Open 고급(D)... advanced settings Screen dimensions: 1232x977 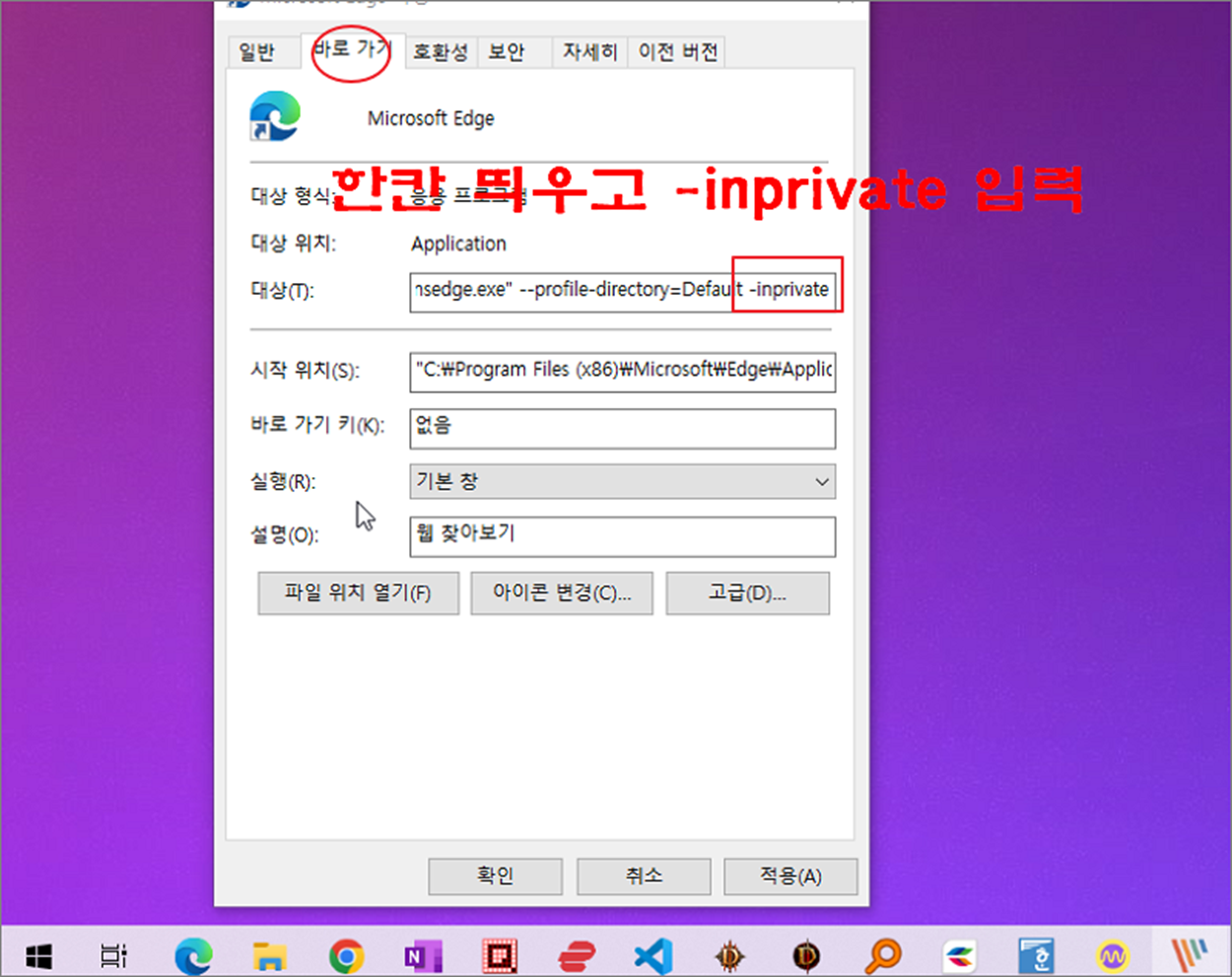tap(748, 593)
